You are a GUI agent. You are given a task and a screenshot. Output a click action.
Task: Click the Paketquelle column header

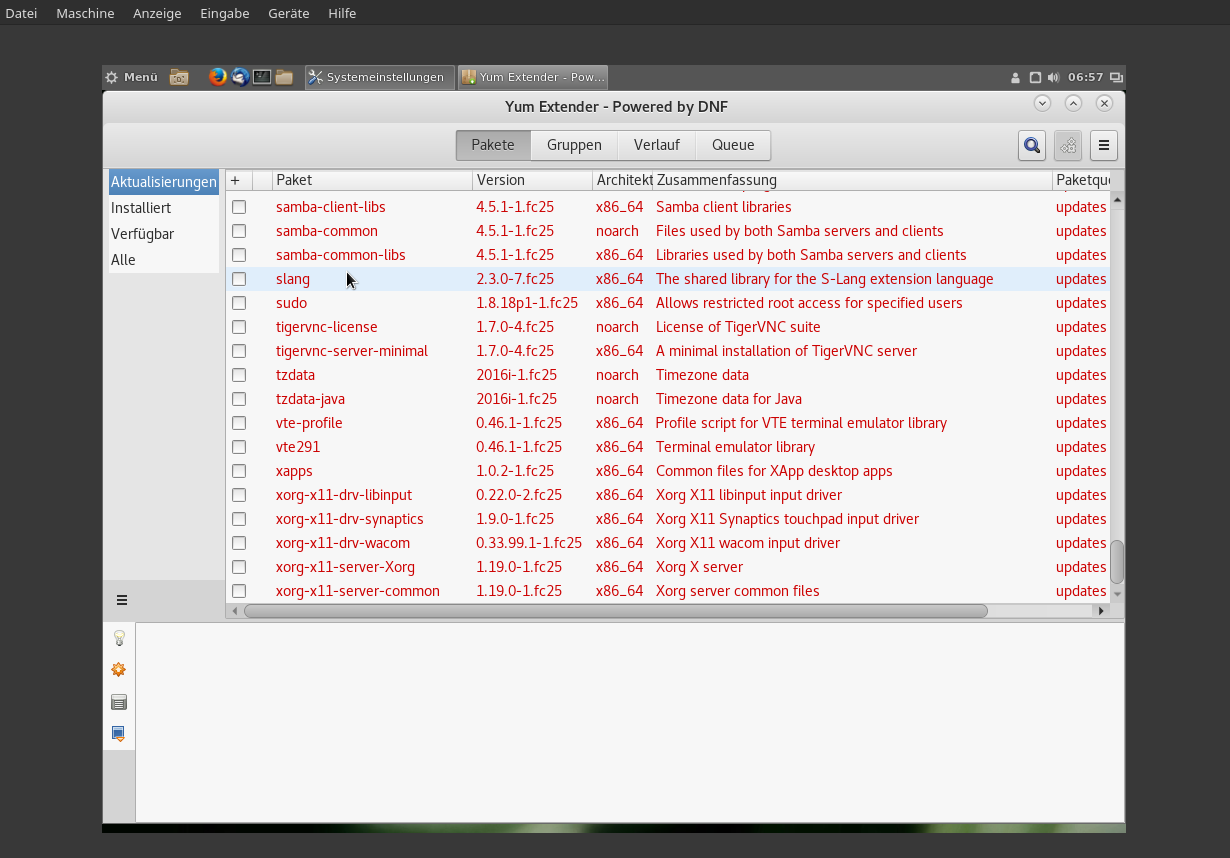pos(1082,180)
